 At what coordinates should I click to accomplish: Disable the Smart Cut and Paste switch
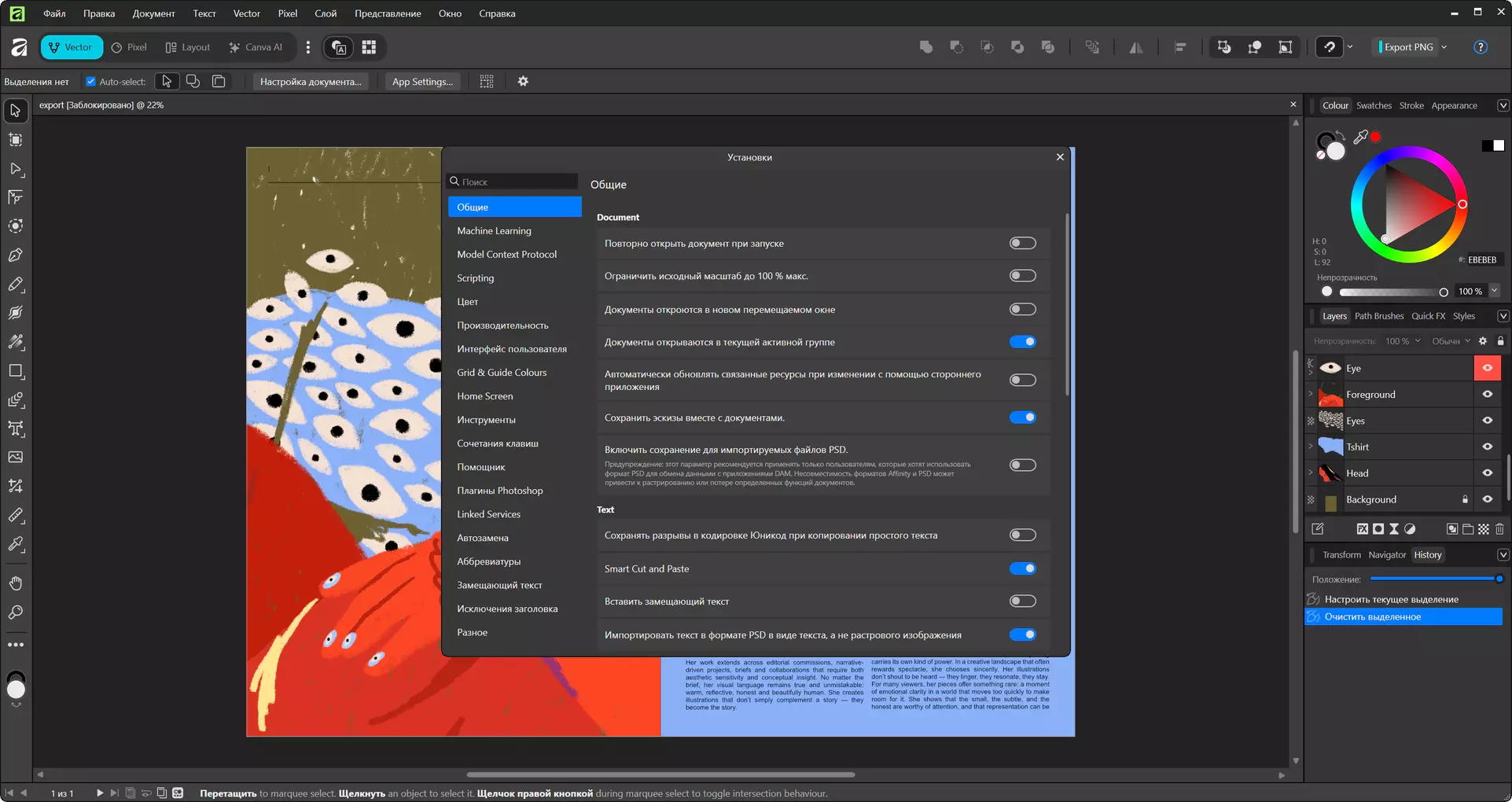[x=1022, y=568]
